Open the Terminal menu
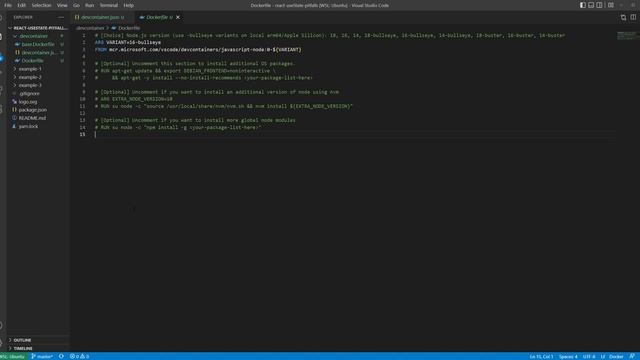The height and width of the screenshot is (360, 640). point(109,5)
